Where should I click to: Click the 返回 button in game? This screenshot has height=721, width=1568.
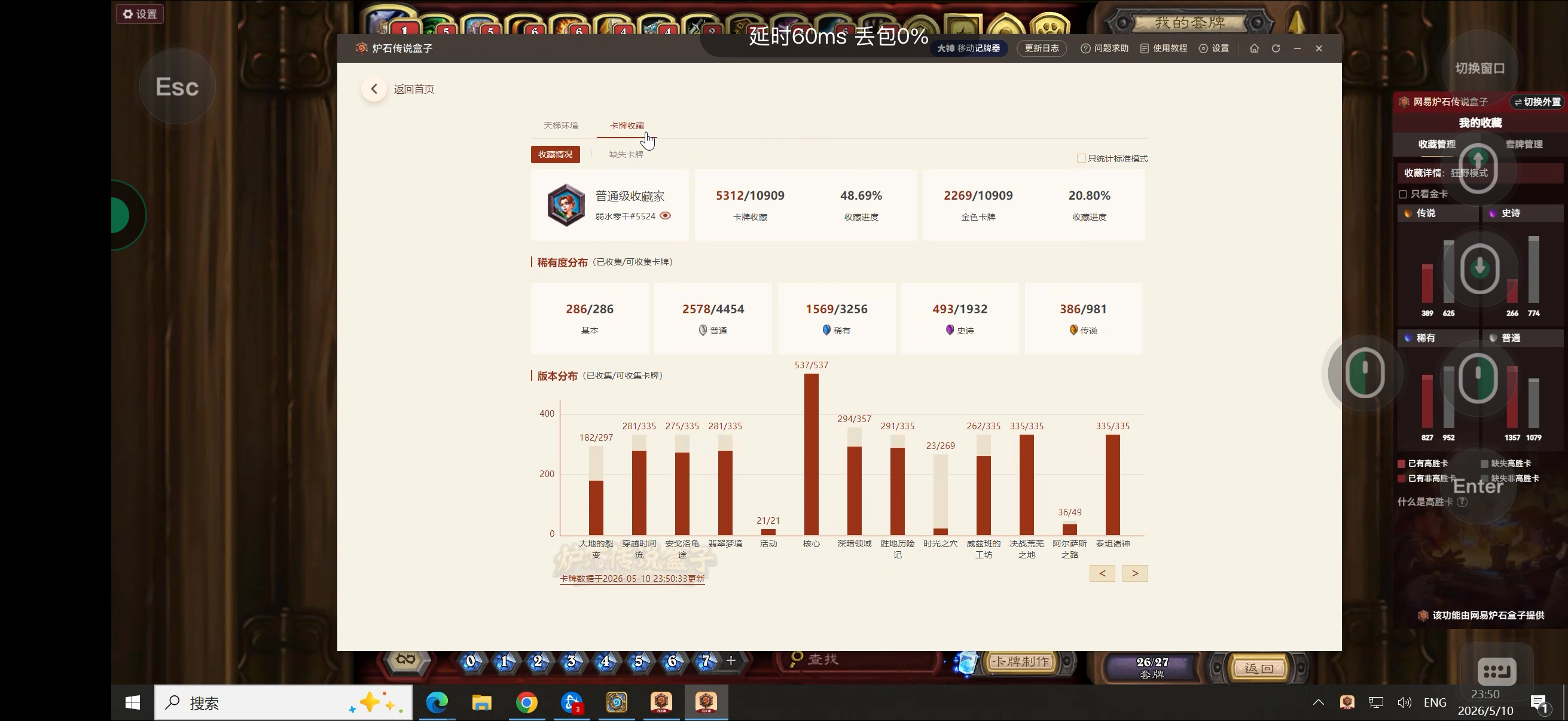1259,668
